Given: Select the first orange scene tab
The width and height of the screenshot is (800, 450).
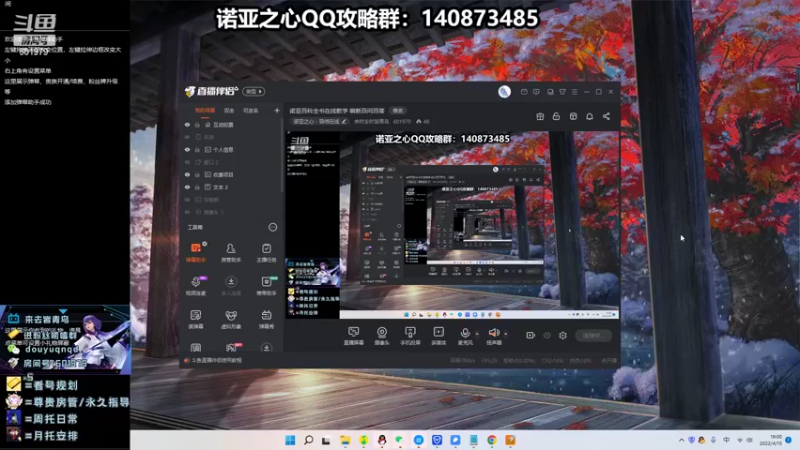Looking at the screenshot, I should pyautogui.click(x=205, y=110).
